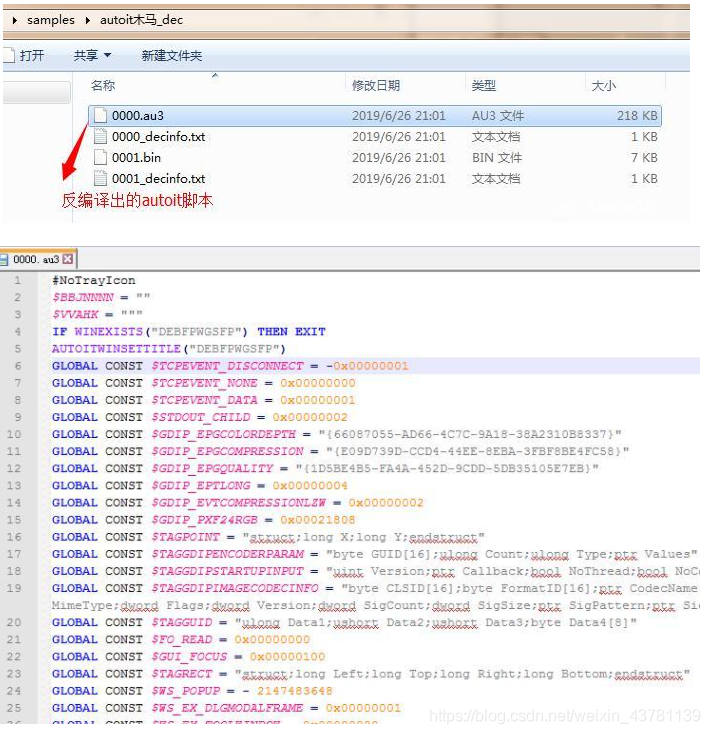Sort by the 名称 column header

pos(103,85)
